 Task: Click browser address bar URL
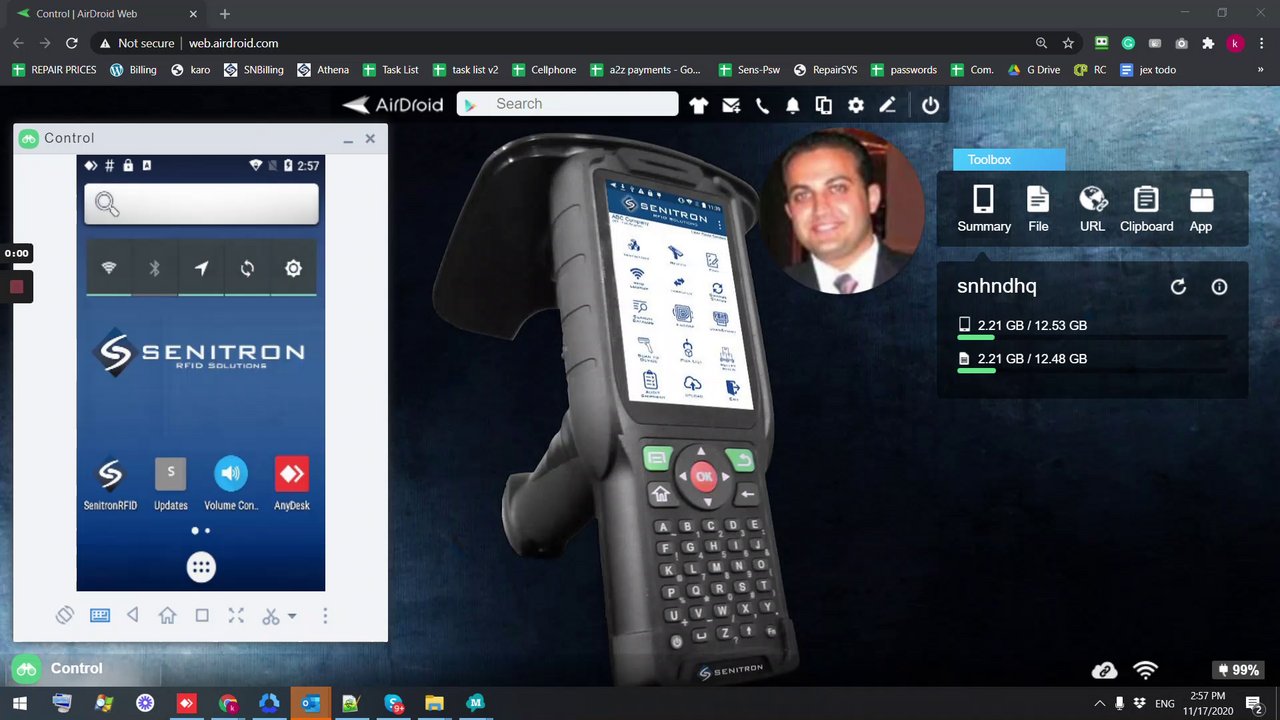[x=233, y=43]
